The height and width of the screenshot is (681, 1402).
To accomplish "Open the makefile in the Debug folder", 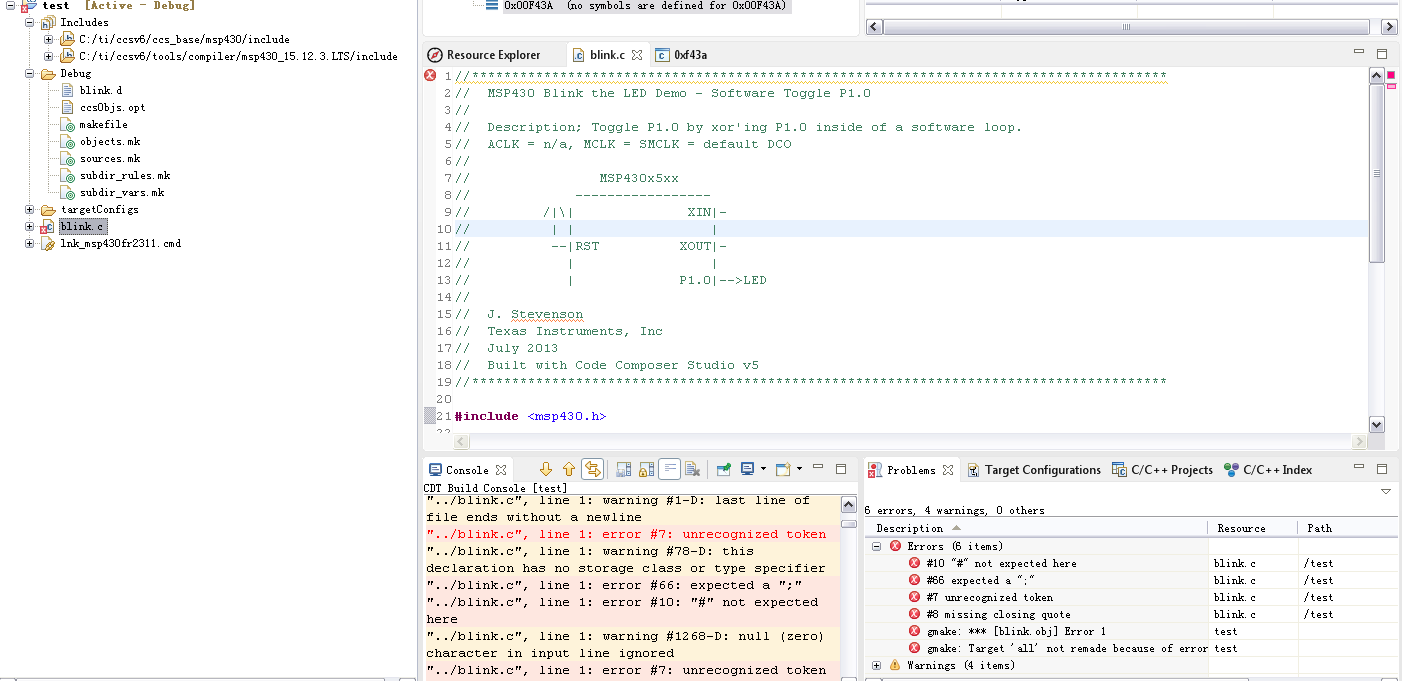I will click(x=103, y=124).
